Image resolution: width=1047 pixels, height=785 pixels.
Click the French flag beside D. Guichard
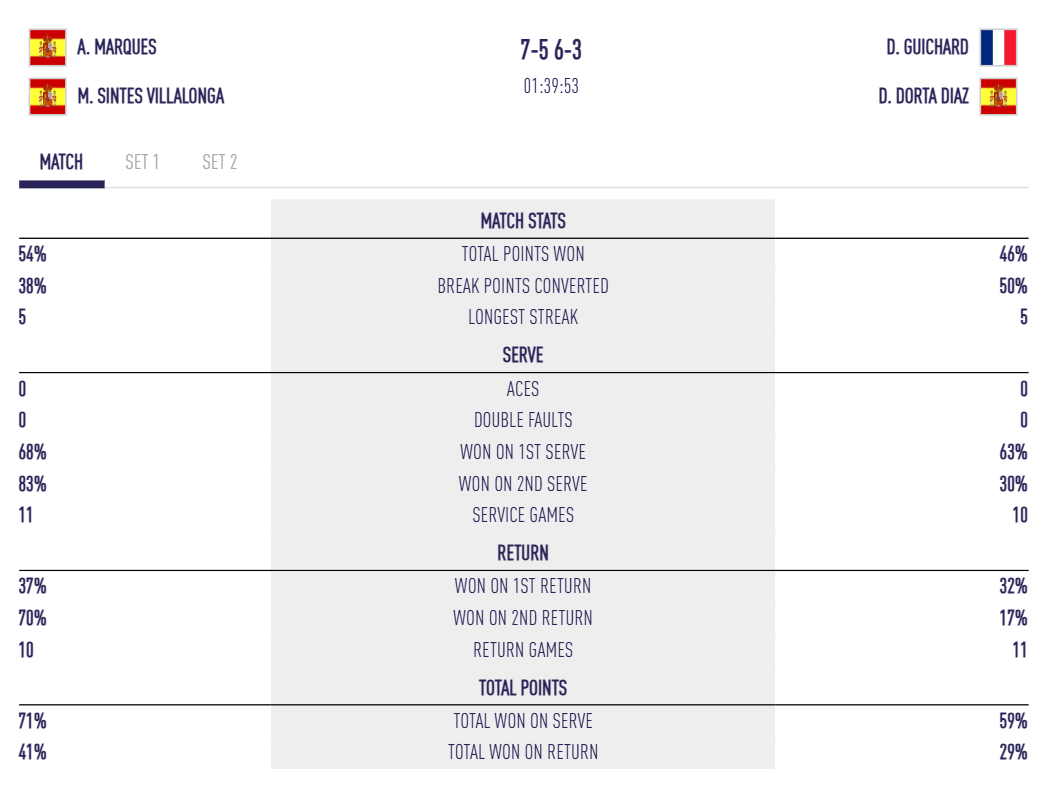(998, 47)
